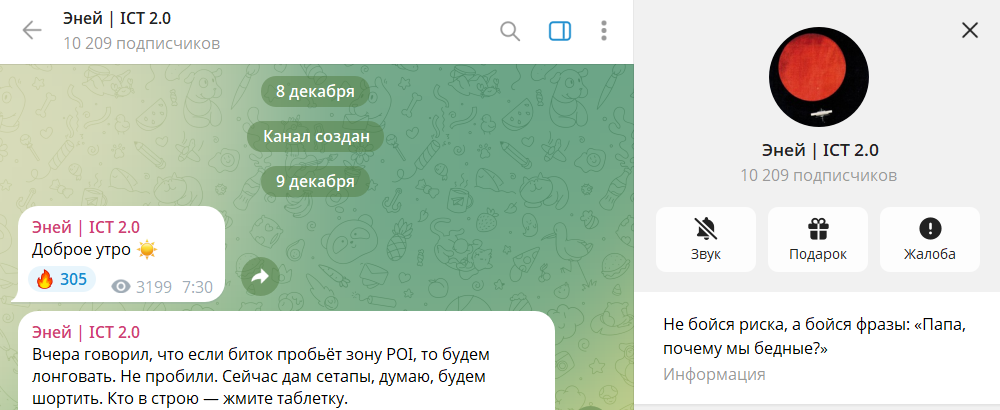Close the channel info panel
This screenshot has width=1000, height=410.
click(969, 30)
